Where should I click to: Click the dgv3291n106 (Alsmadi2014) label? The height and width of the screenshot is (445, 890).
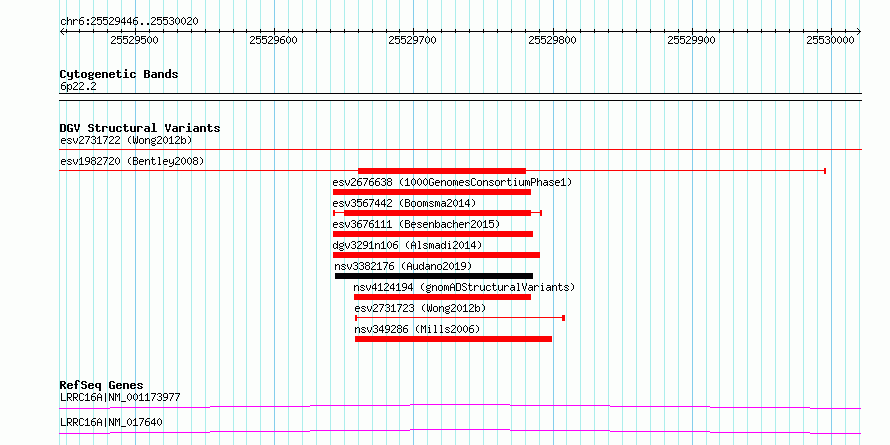click(x=407, y=245)
